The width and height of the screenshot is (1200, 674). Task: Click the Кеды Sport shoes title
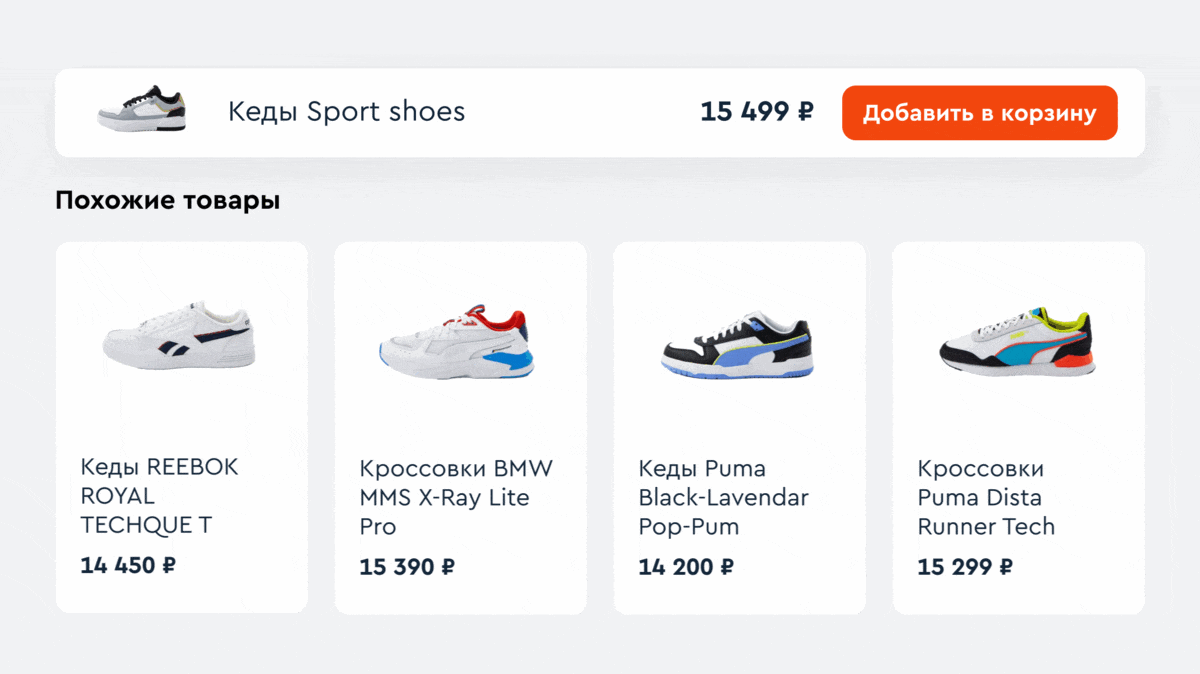[x=346, y=111]
